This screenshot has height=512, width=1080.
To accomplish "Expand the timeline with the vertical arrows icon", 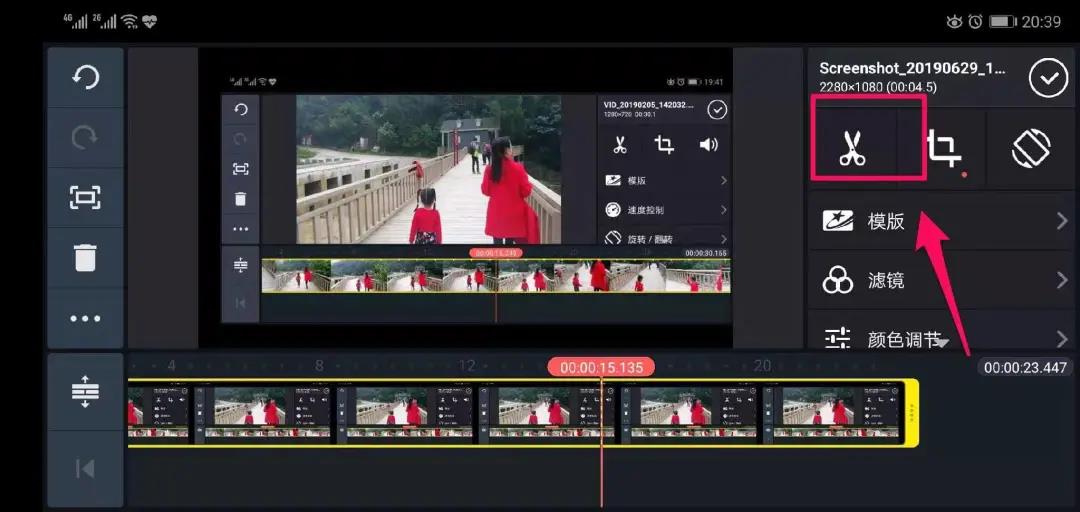I will click(x=85, y=391).
